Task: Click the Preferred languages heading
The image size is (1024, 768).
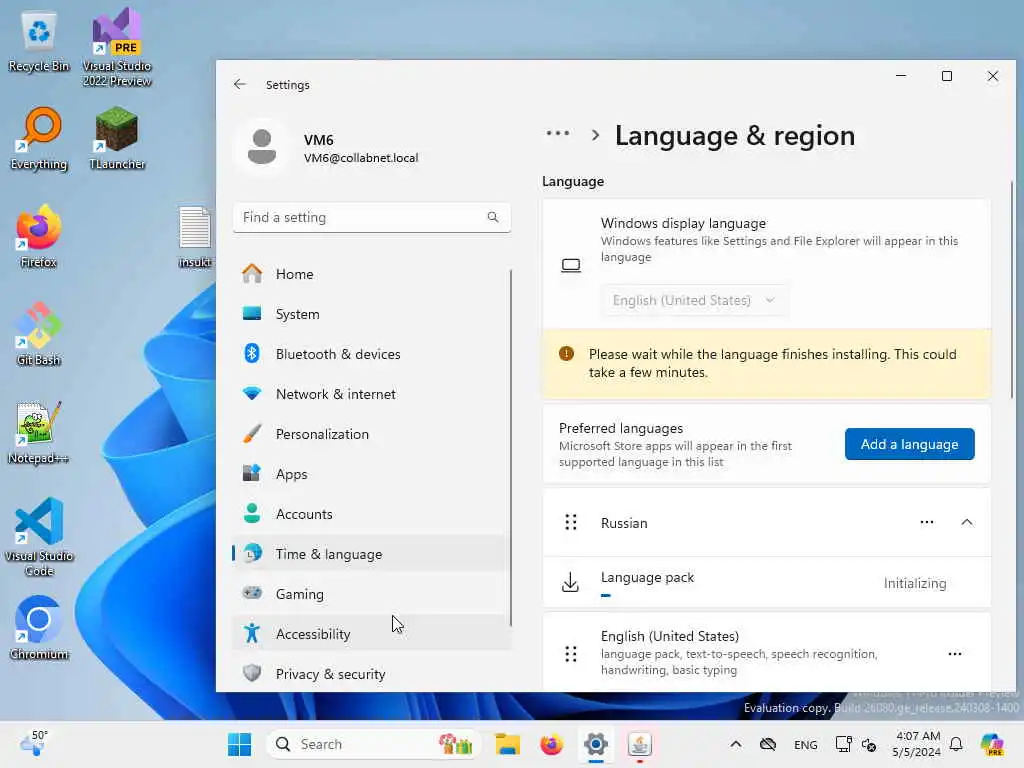Action: pos(621,428)
